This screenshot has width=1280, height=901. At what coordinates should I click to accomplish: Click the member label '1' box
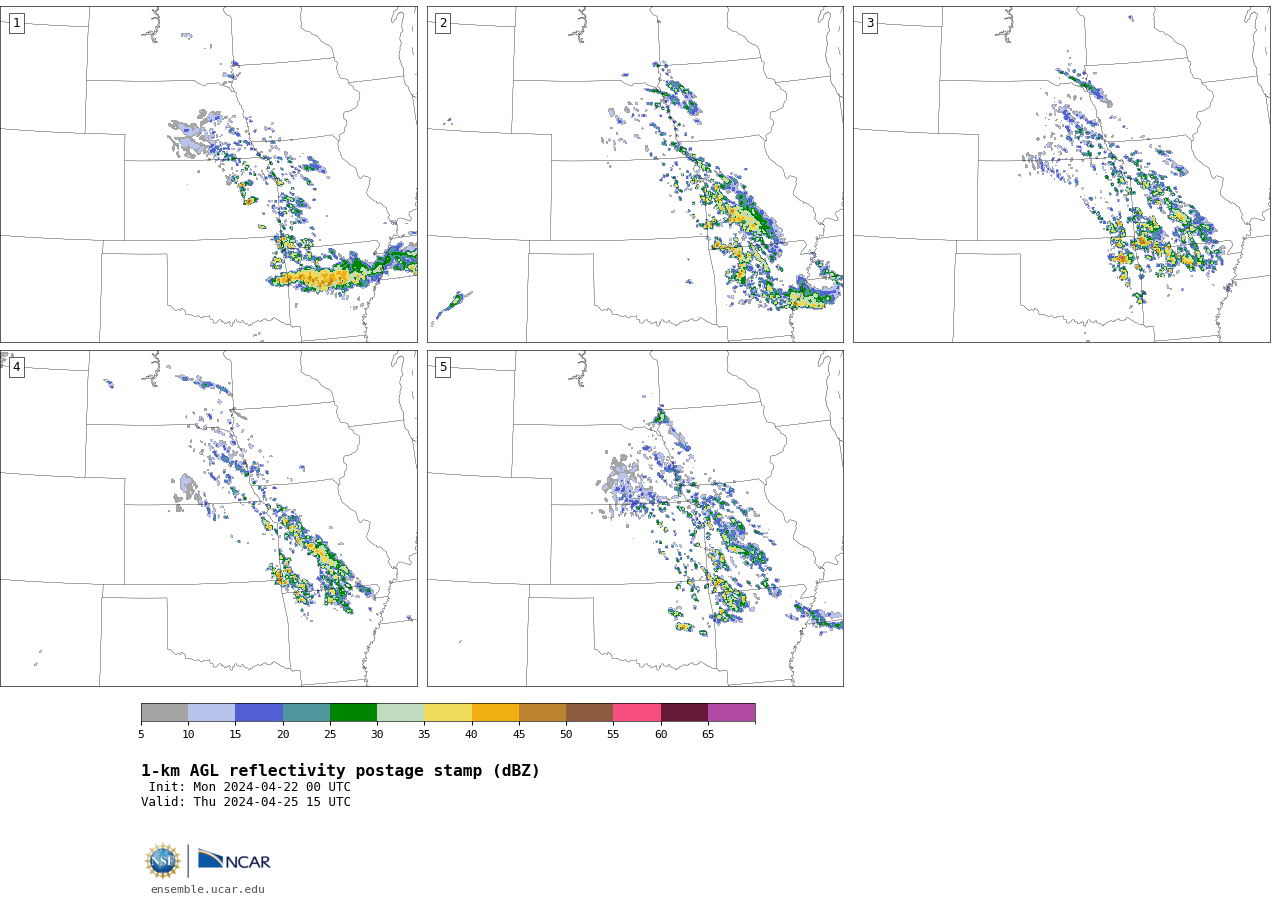pyautogui.click(x=16, y=23)
